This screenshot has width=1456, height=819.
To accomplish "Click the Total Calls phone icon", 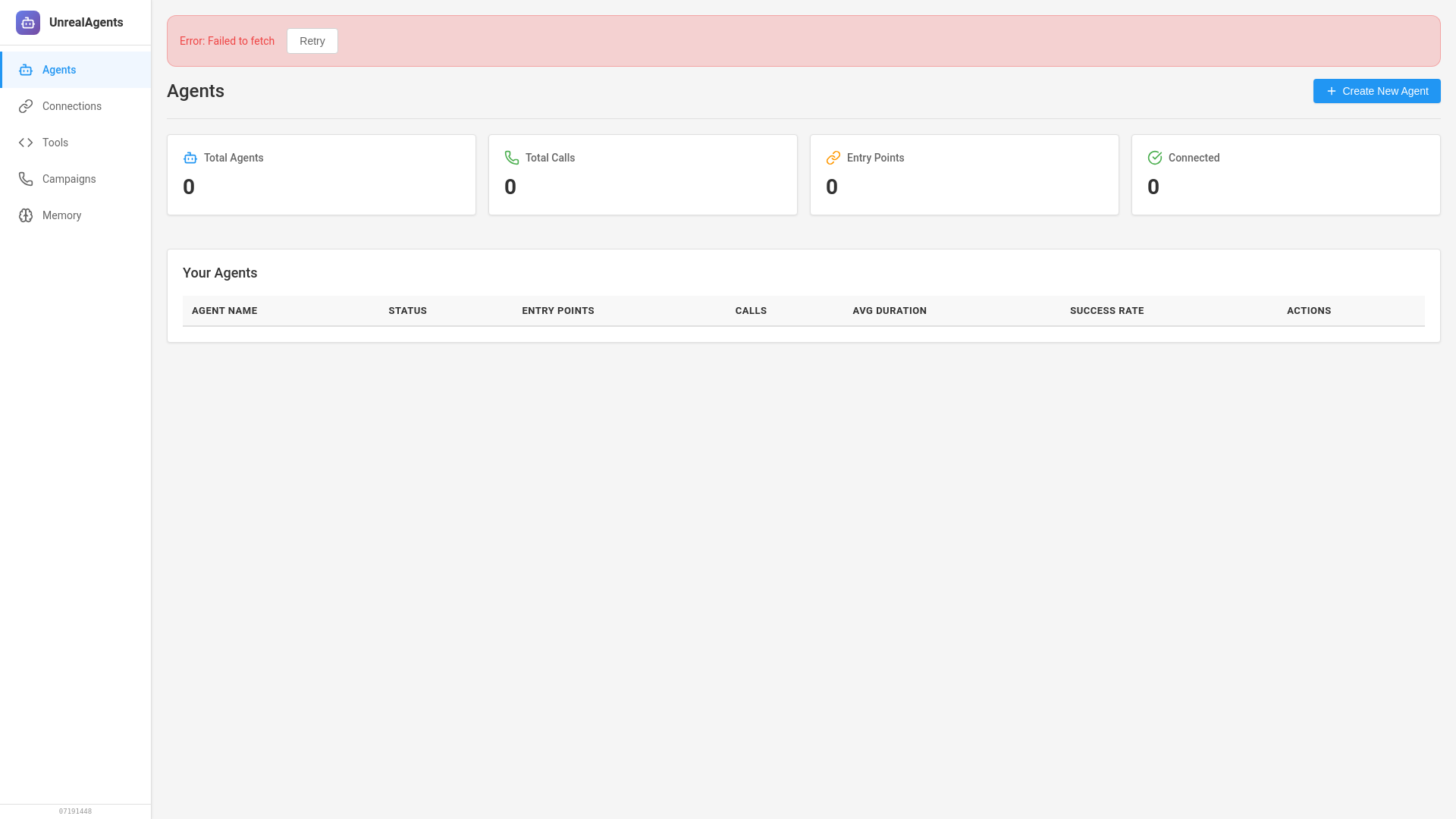I will pyautogui.click(x=512, y=158).
